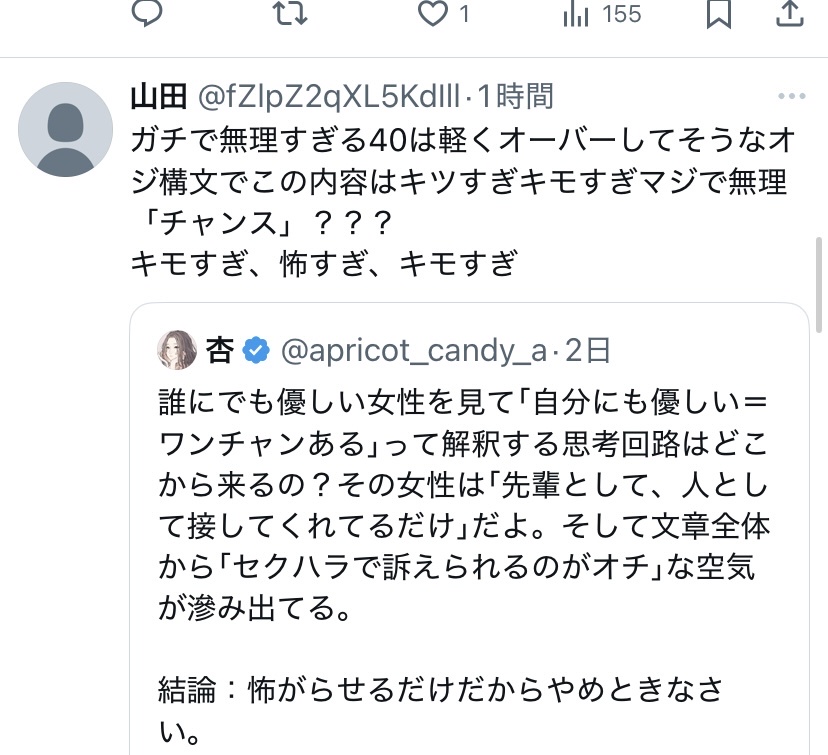Image resolution: width=828 pixels, height=755 pixels.
Task: Tap 杏's small profile picture
Action: click(177, 350)
